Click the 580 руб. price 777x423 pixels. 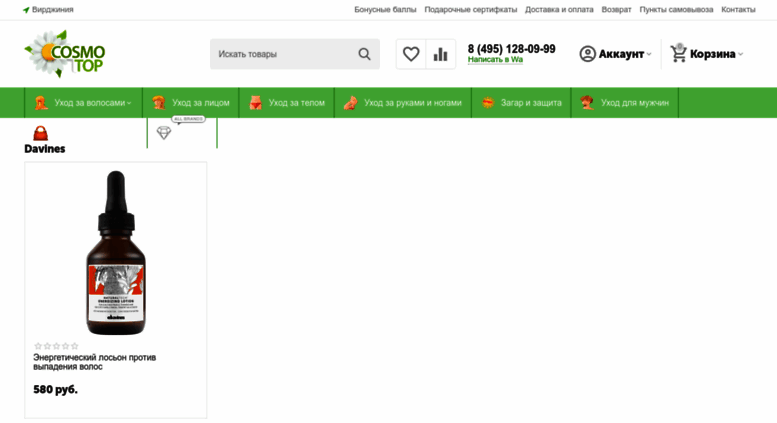[56, 389]
